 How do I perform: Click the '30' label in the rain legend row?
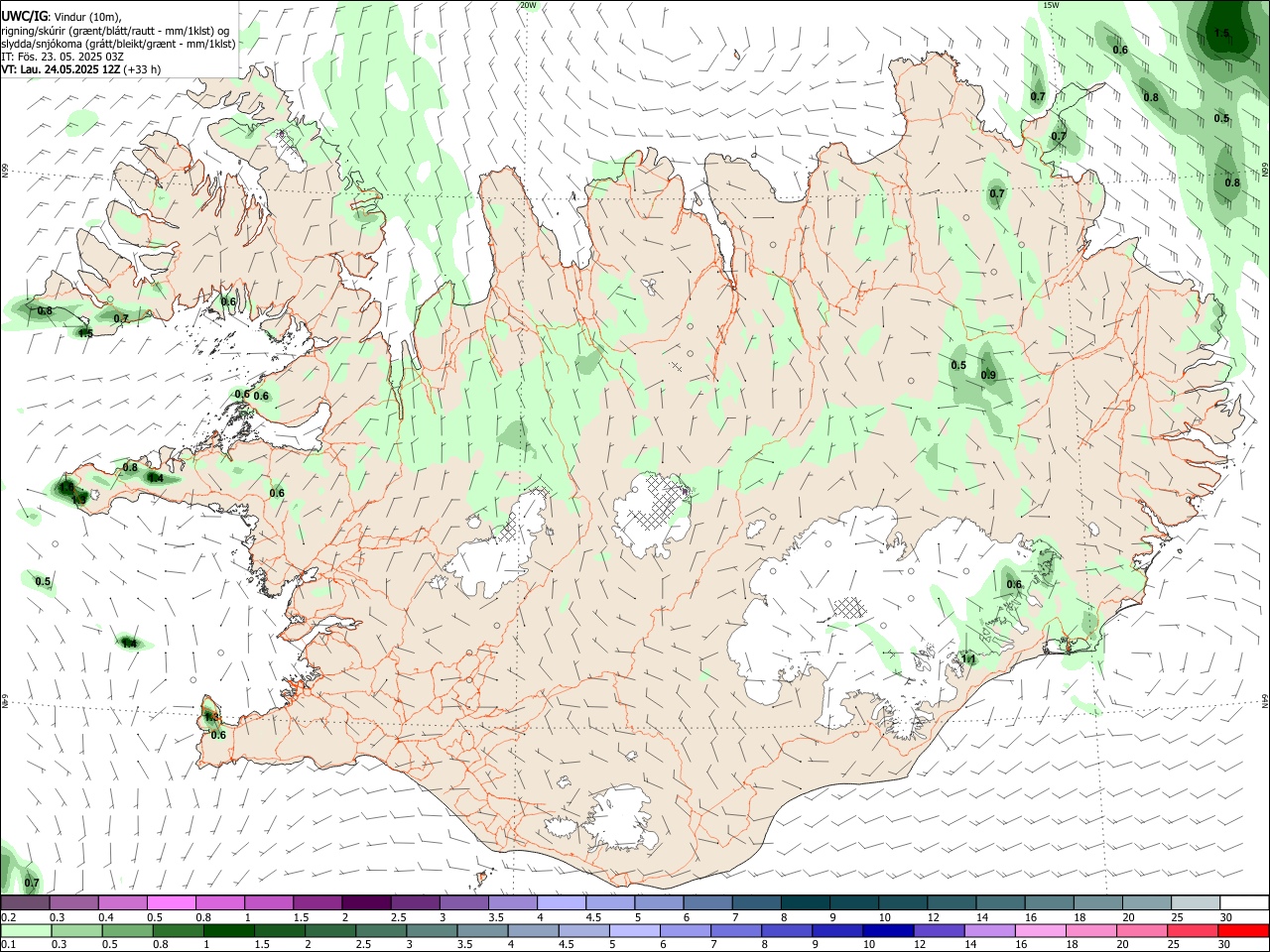coord(1226,945)
